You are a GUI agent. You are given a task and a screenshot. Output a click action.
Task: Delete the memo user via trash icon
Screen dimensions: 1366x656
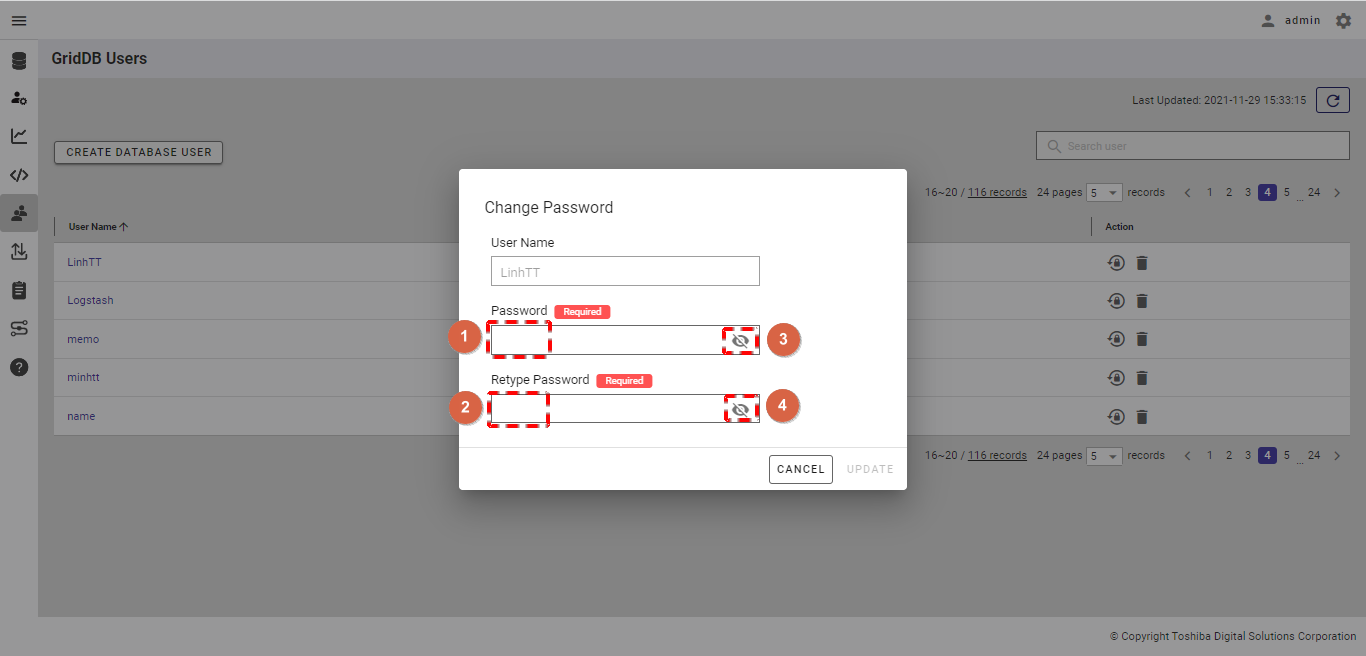[1142, 339]
